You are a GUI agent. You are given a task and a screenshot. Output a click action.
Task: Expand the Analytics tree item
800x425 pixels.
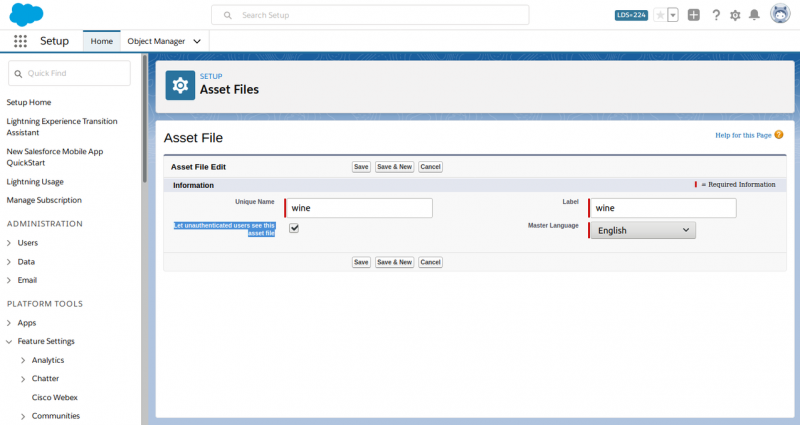23,360
